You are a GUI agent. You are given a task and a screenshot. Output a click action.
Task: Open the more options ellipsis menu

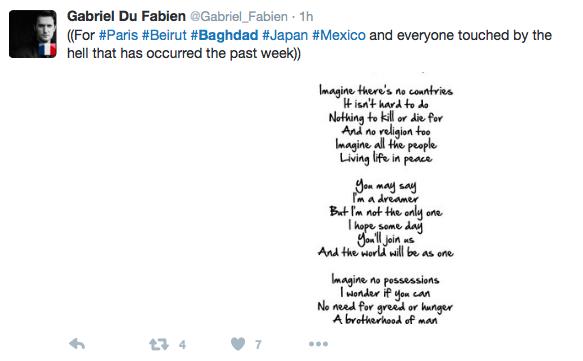pyautogui.click(x=318, y=344)
